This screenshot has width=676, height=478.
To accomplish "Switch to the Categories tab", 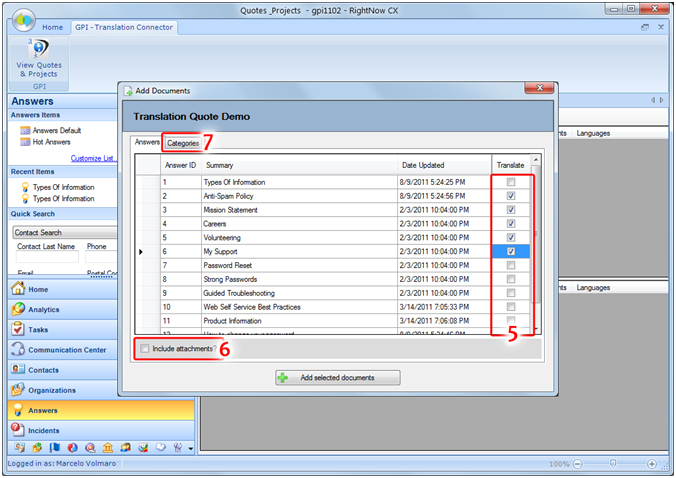I will (182, 143).
